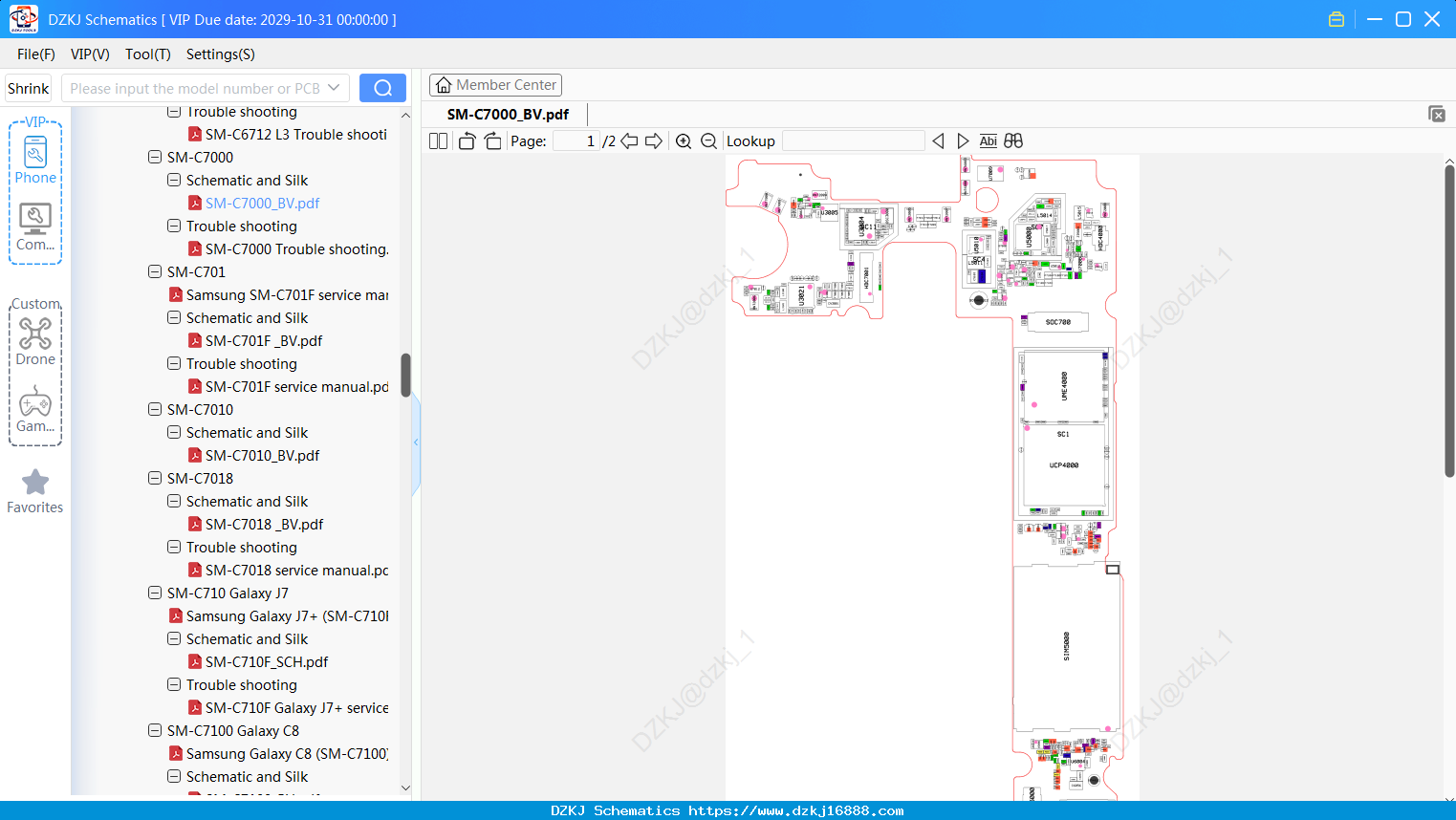Screen dimensions: 1456x820
Task: Collapse the SM-C7010 node
Action: [155, 409]
